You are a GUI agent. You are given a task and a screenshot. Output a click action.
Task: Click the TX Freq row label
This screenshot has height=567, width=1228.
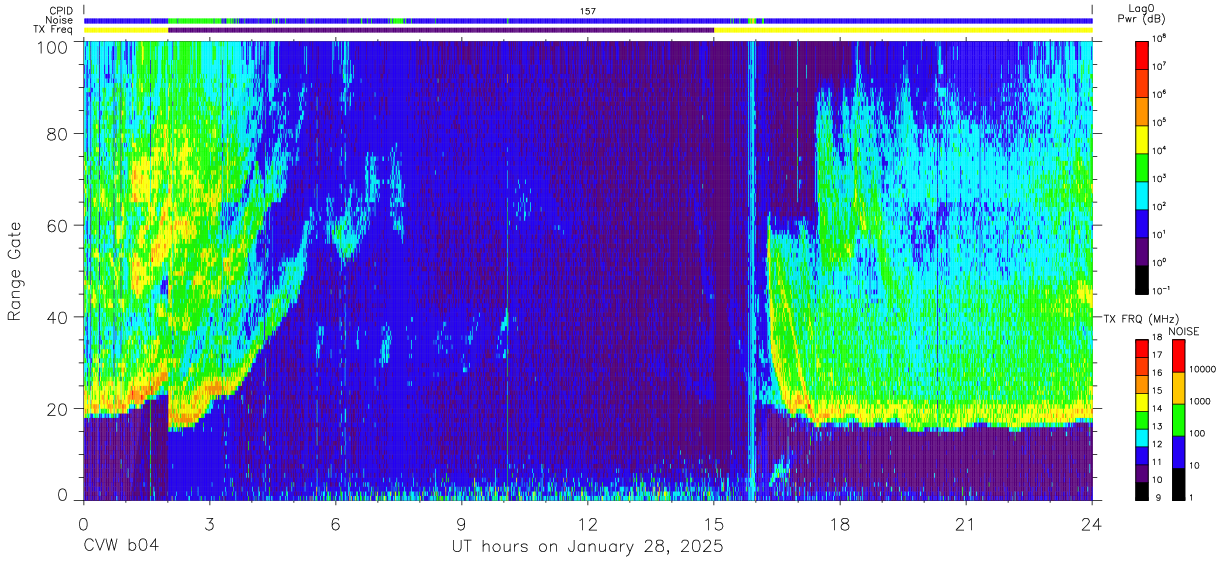tap(54, 30)
